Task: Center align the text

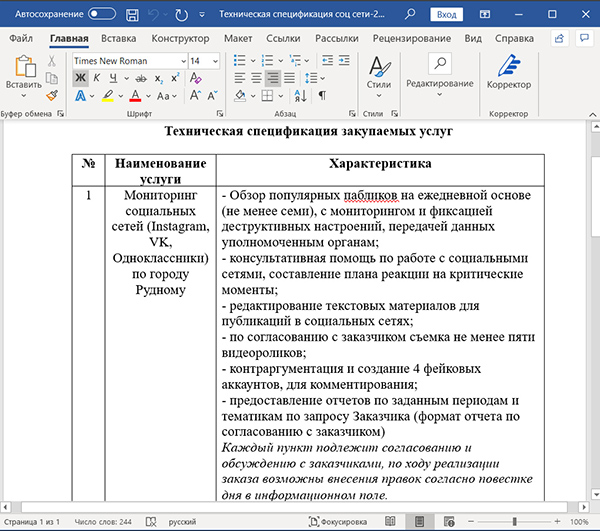Action: (x=256, y=78)
